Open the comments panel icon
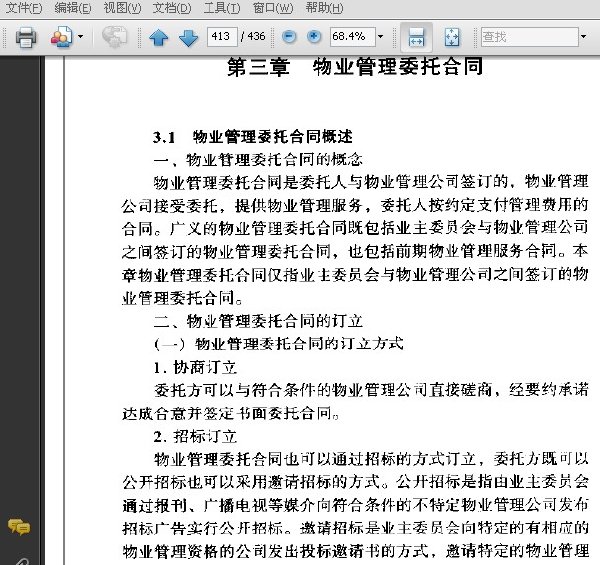 (19, 527)
